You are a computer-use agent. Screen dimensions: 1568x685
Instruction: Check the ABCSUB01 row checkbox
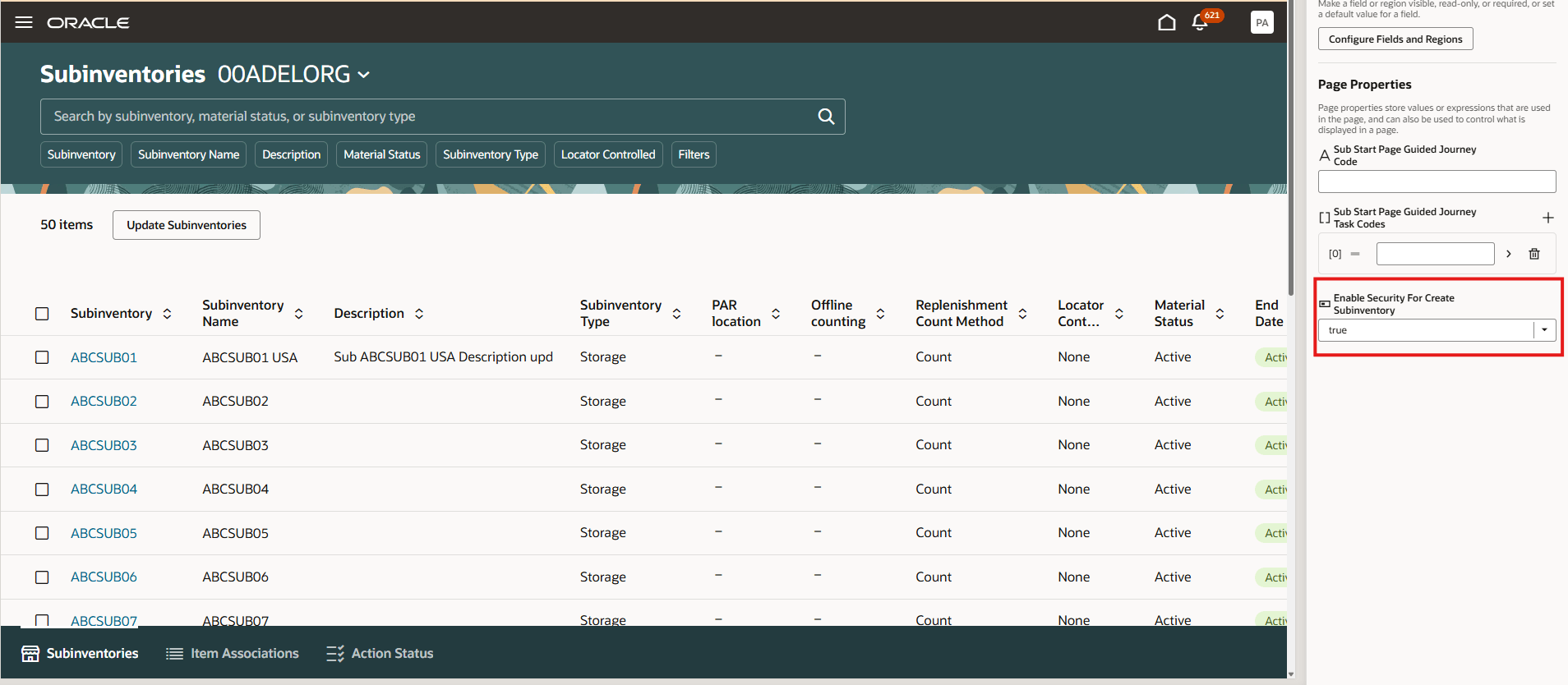pyautogui.click(x=42, y=357)
